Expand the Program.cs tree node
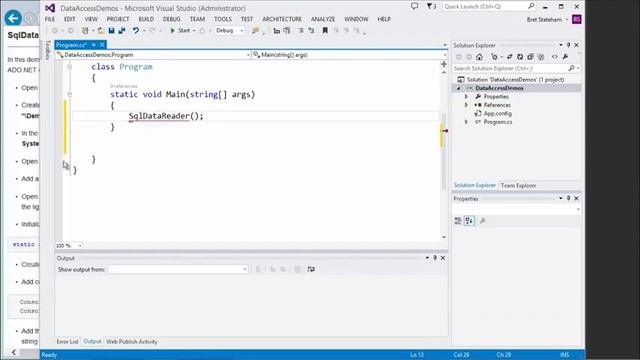 click(467, 122)
